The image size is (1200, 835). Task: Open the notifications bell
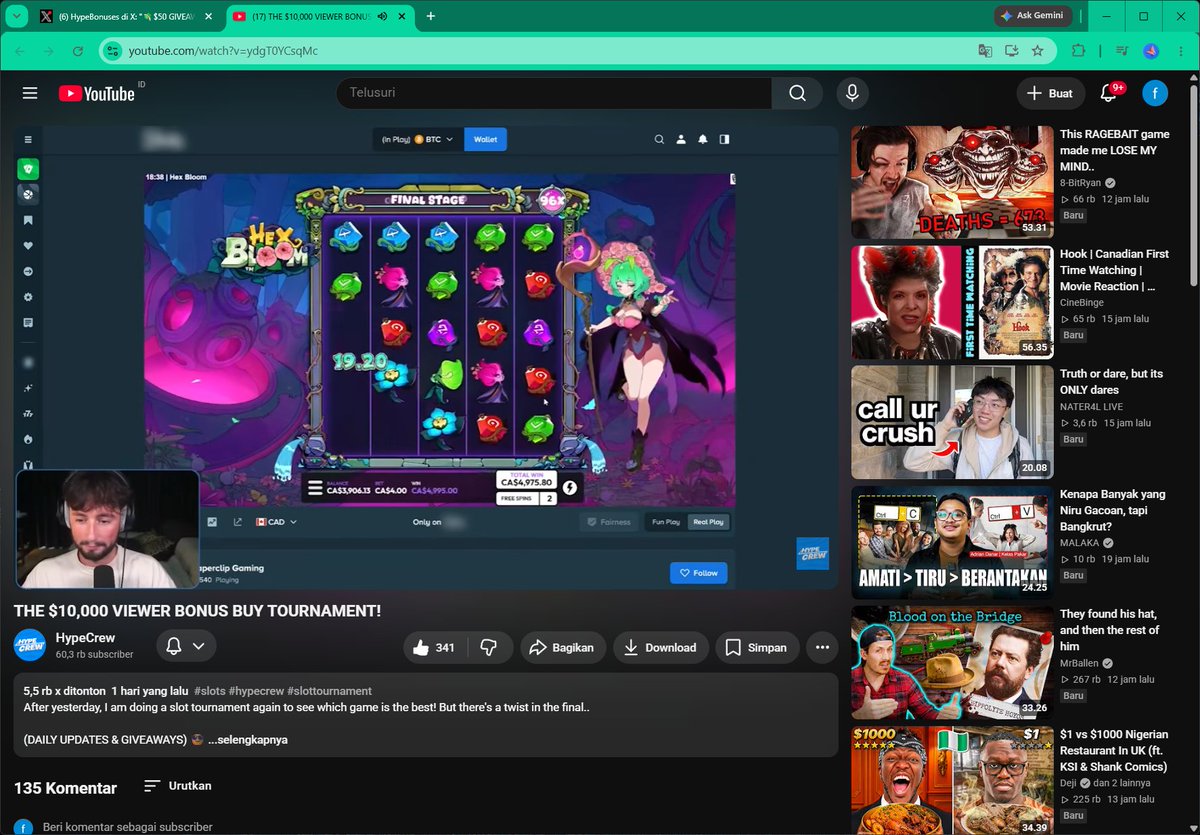click(1108, 93)
